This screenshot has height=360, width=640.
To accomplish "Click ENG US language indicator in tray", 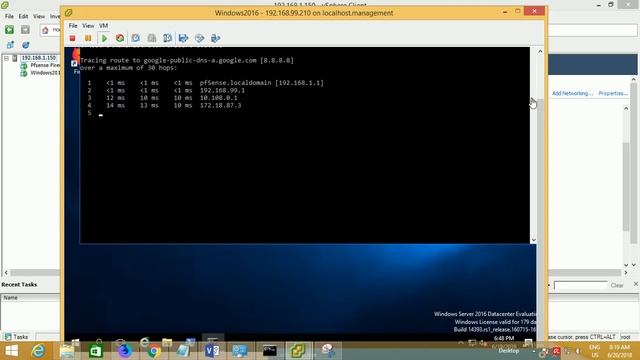I will [x=595, y=351].
